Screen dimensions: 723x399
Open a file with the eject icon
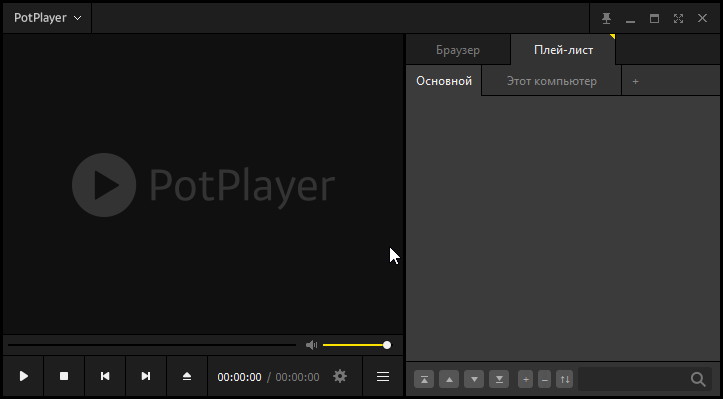(187, 376)
